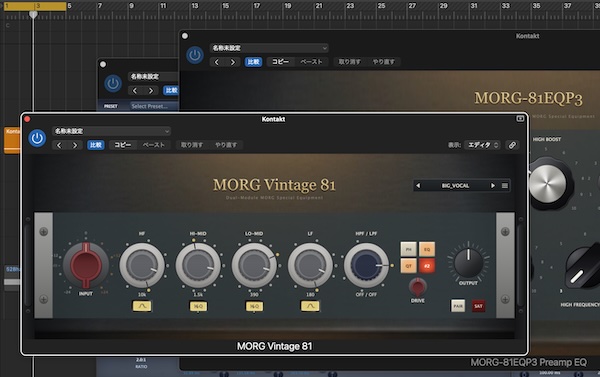Click the red INPUT knob
The height and width of the screenshot is (377, 600).
(x=86, y=265)
